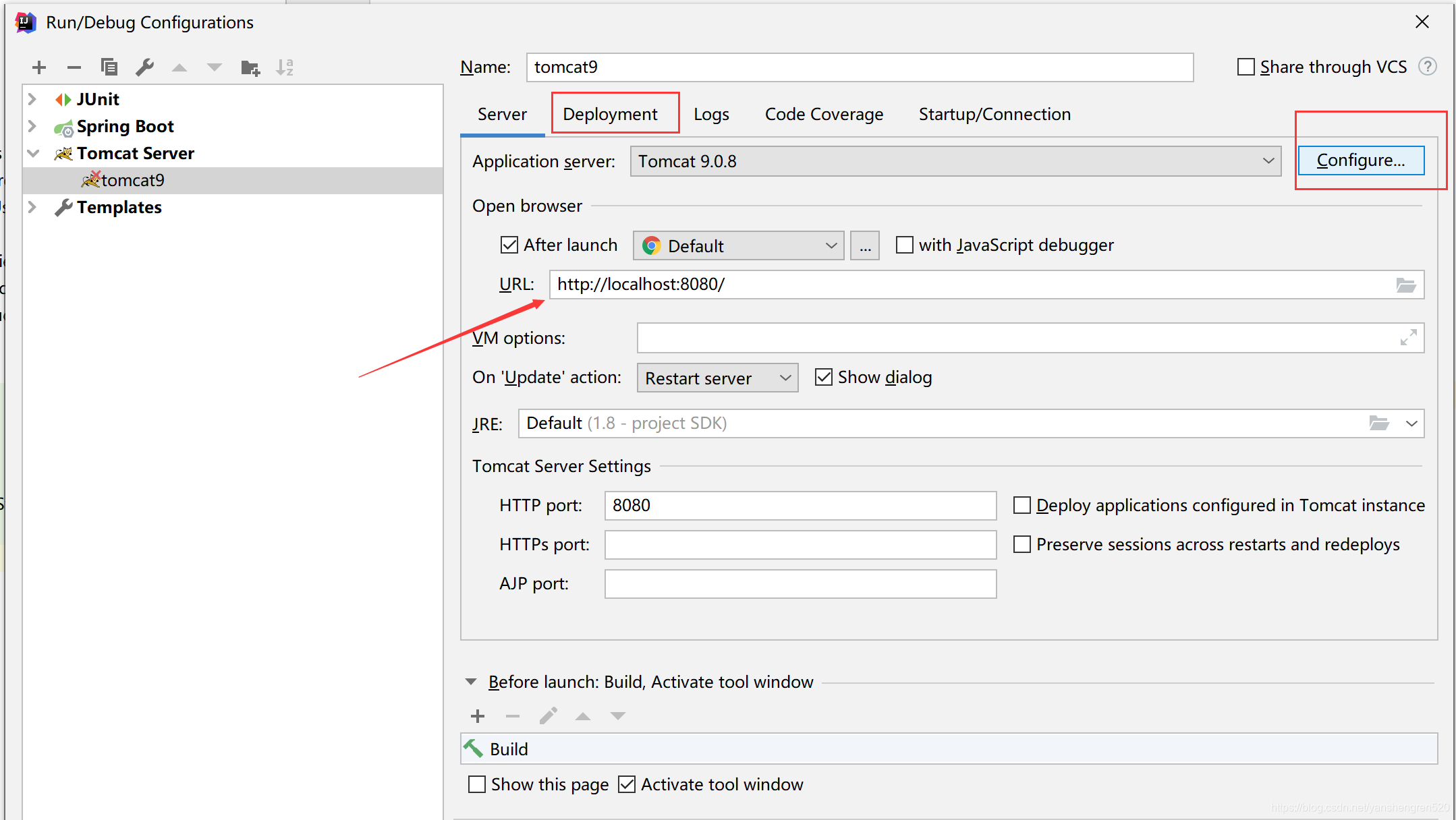This screenshot has width=1456, height=820.
Task: Select the tomcat9 configuration
Action: tap(233, 180)
